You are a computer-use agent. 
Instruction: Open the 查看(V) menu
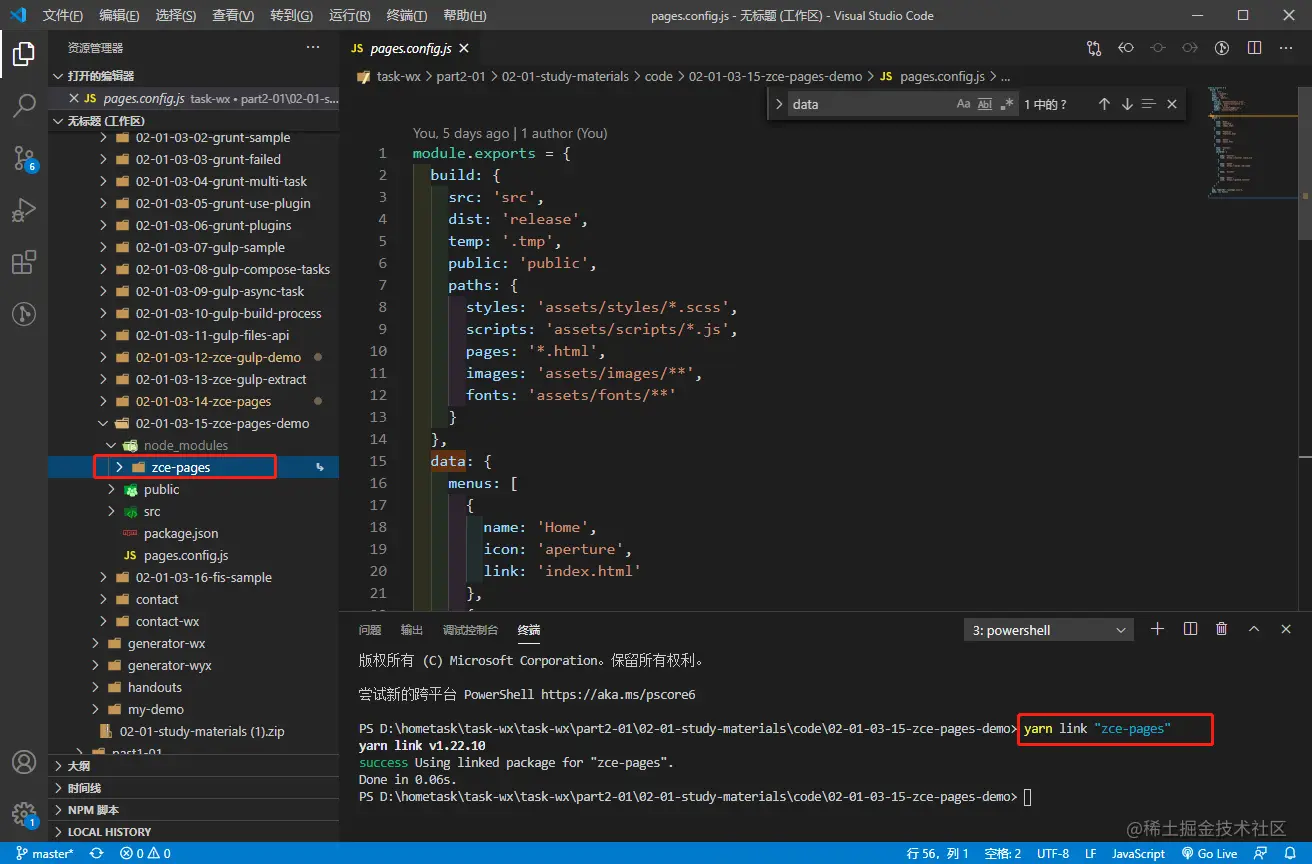(234, 16)
